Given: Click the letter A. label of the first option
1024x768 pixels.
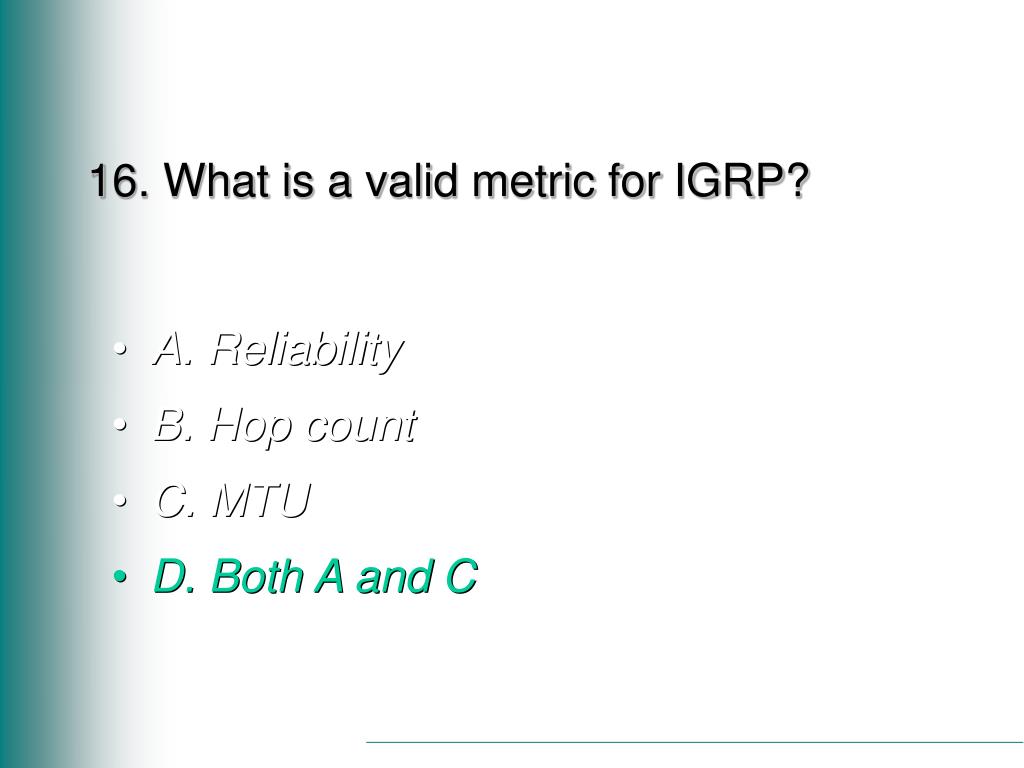Looking at the screenshot, I should click(174, 350).
